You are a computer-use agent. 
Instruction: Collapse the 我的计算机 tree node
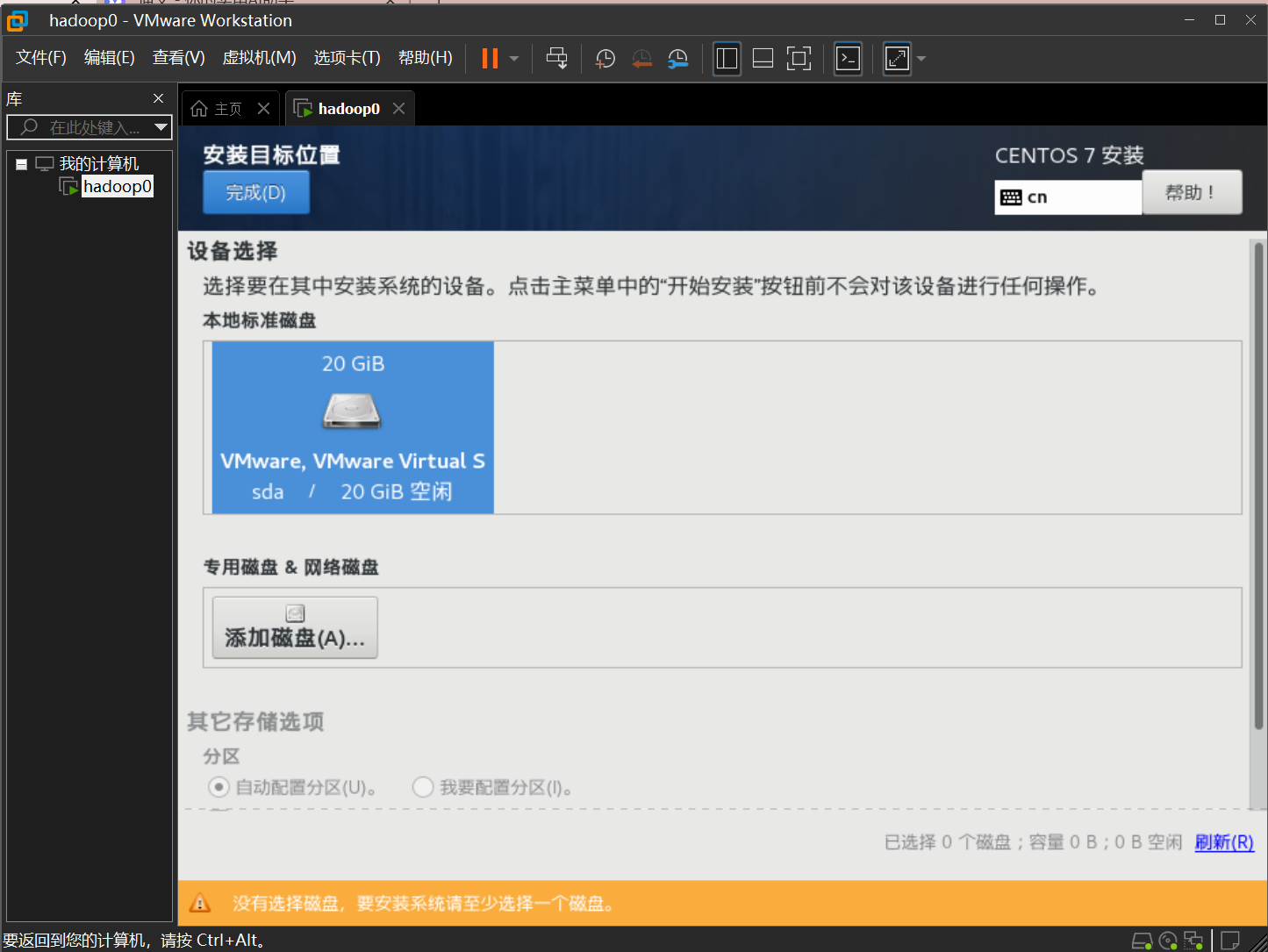(21, 164)
